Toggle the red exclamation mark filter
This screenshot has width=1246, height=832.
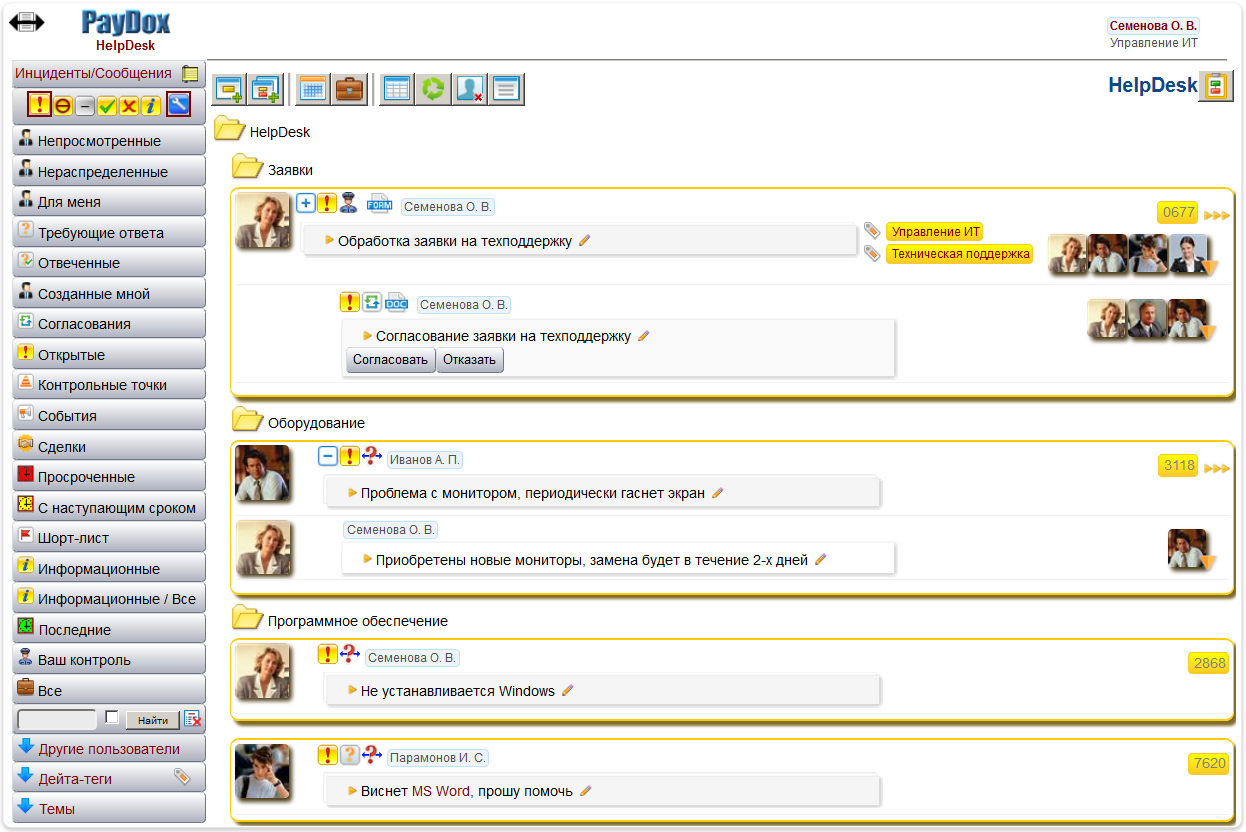tap(40, 105)
